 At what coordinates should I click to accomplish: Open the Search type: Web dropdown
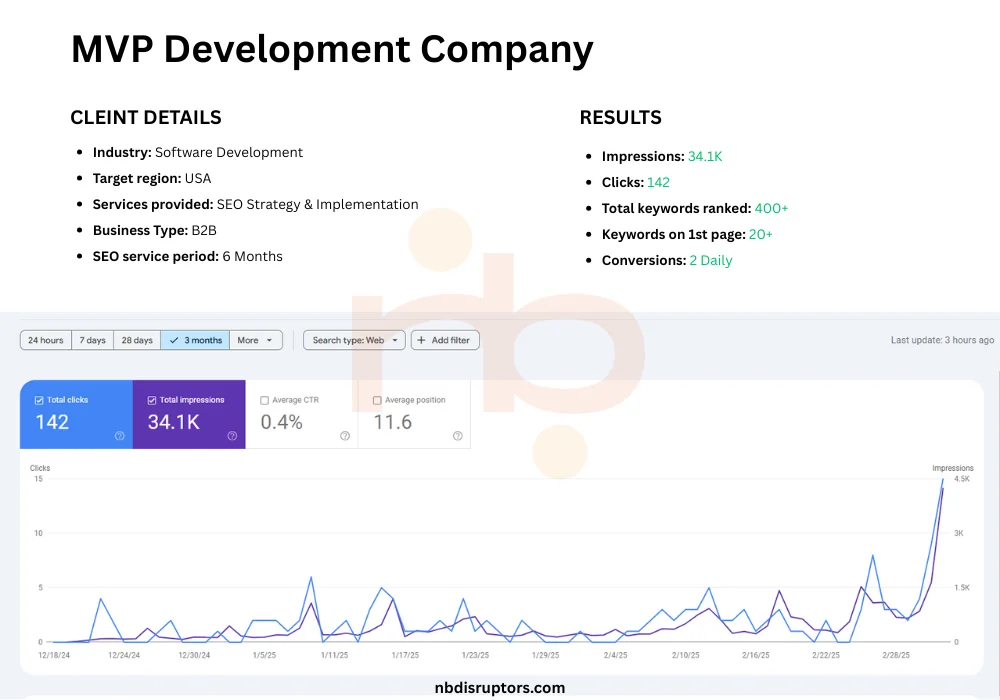click(x=354, y=340)
